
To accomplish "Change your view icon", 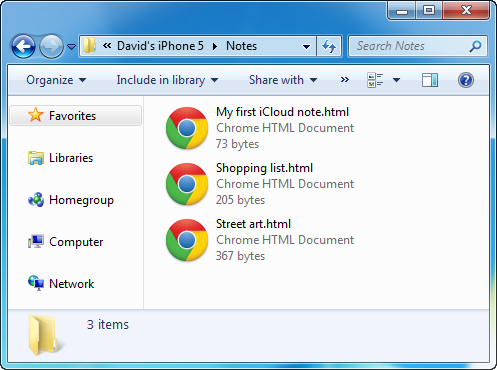I will point(375,80).
